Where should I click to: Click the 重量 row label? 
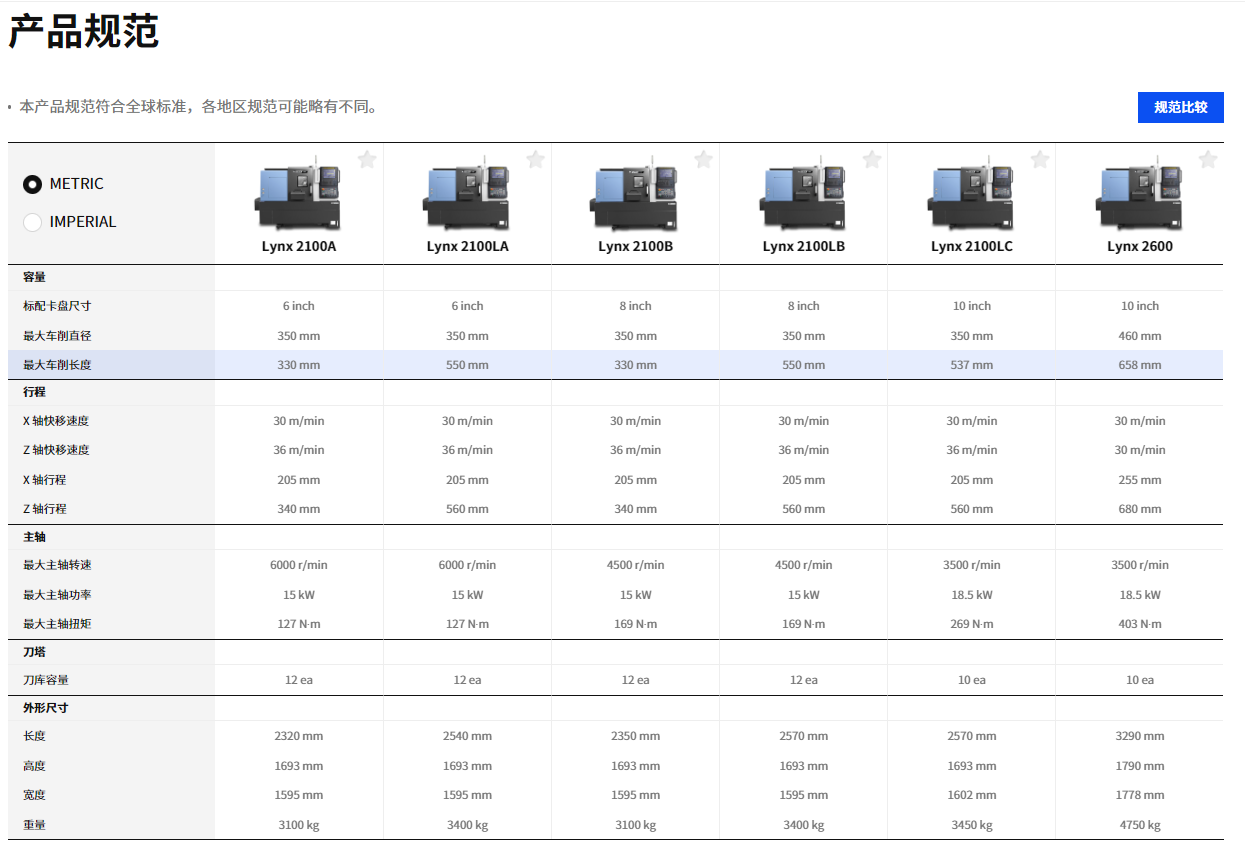pyautogui.click(x=35, y=825)
